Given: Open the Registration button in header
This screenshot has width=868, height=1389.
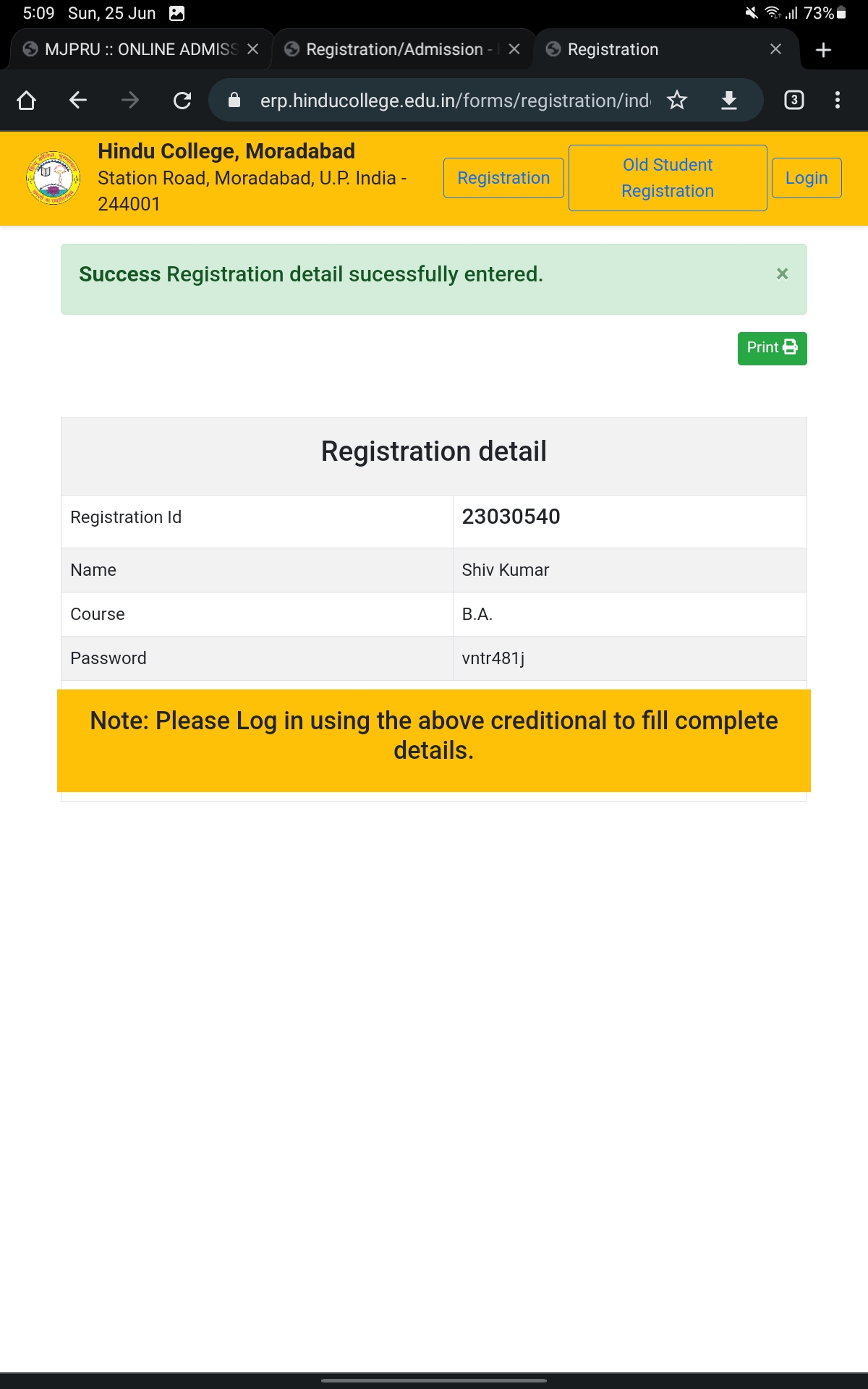Looking at the screenshot, I should 503,178.
